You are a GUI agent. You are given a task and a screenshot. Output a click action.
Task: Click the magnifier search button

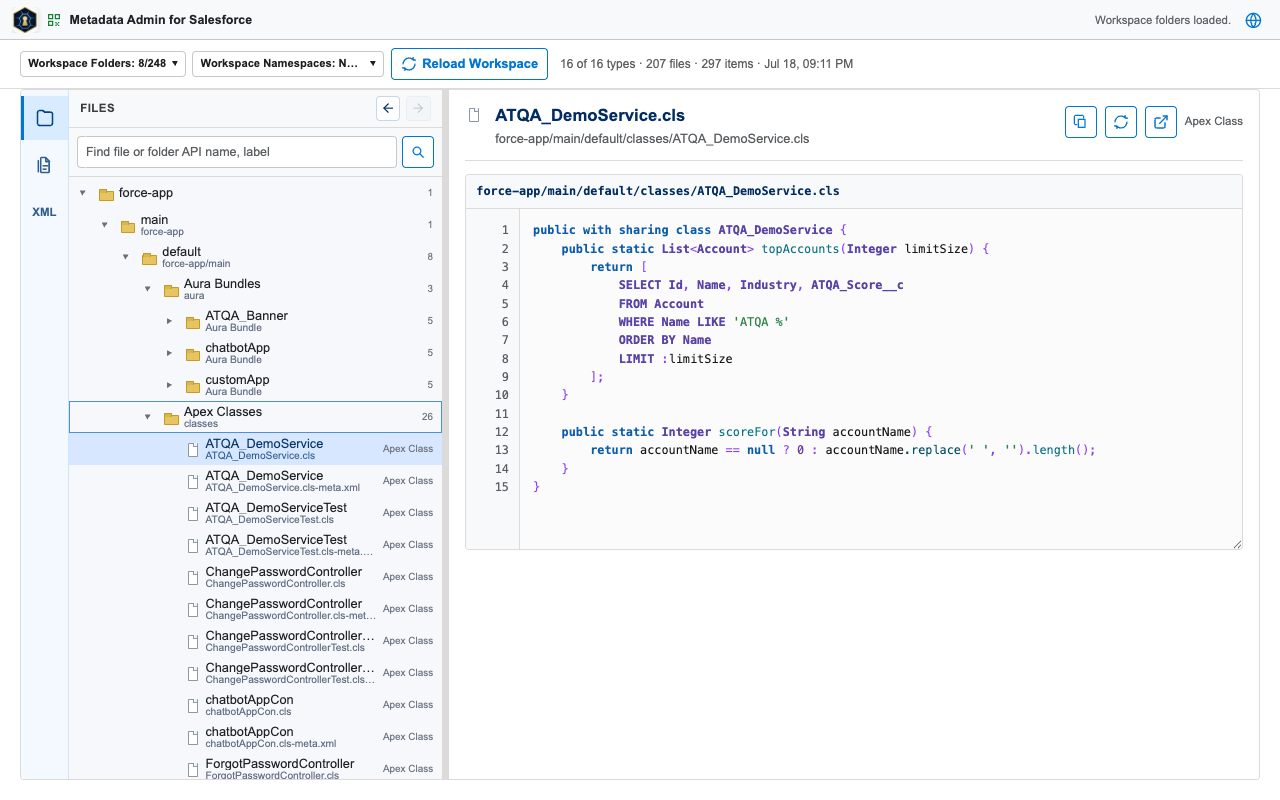pos(418,152)
